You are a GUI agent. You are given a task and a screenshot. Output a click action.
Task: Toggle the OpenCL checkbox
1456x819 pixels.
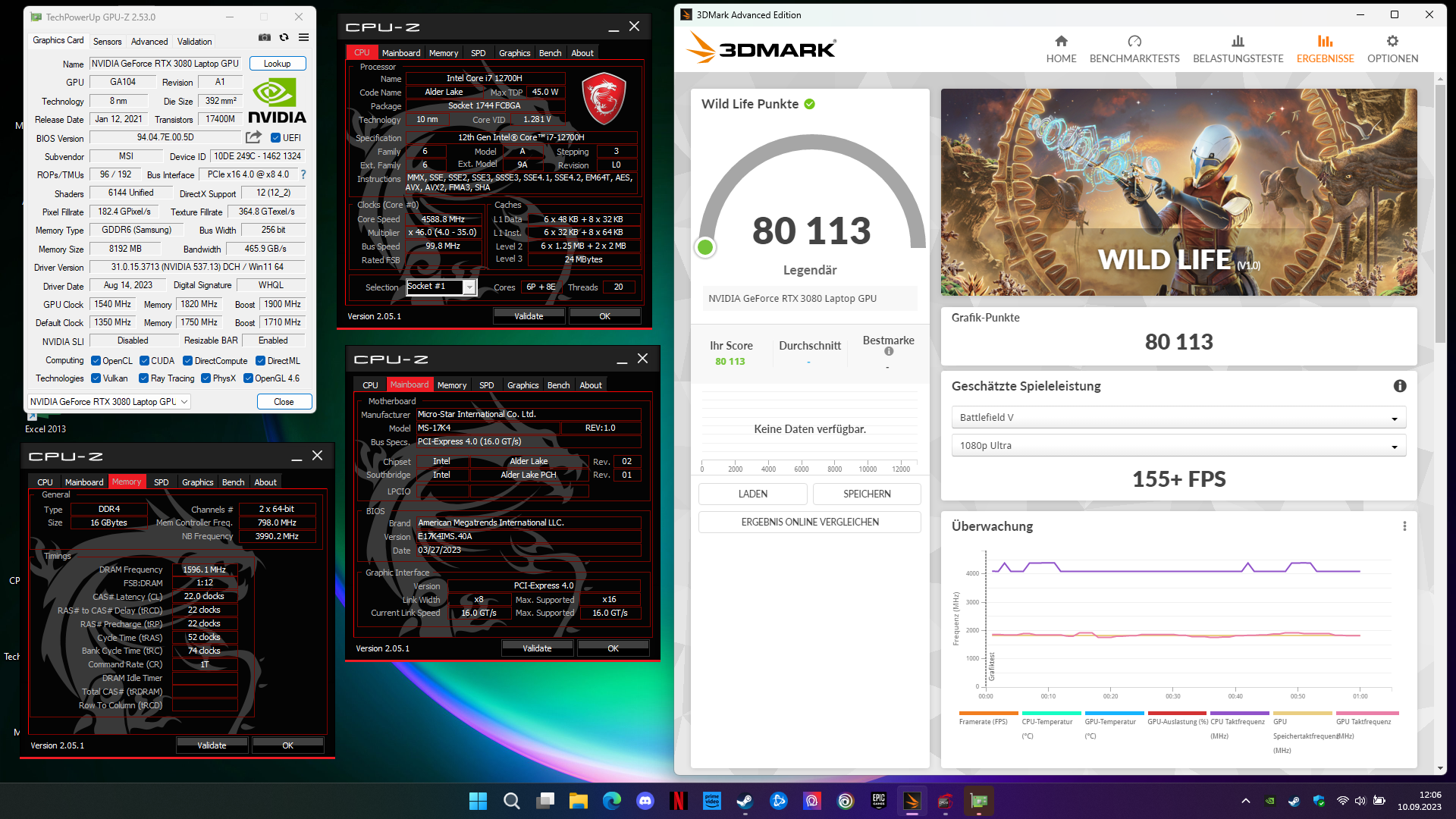pyautogui.click(x=96, y=361)
